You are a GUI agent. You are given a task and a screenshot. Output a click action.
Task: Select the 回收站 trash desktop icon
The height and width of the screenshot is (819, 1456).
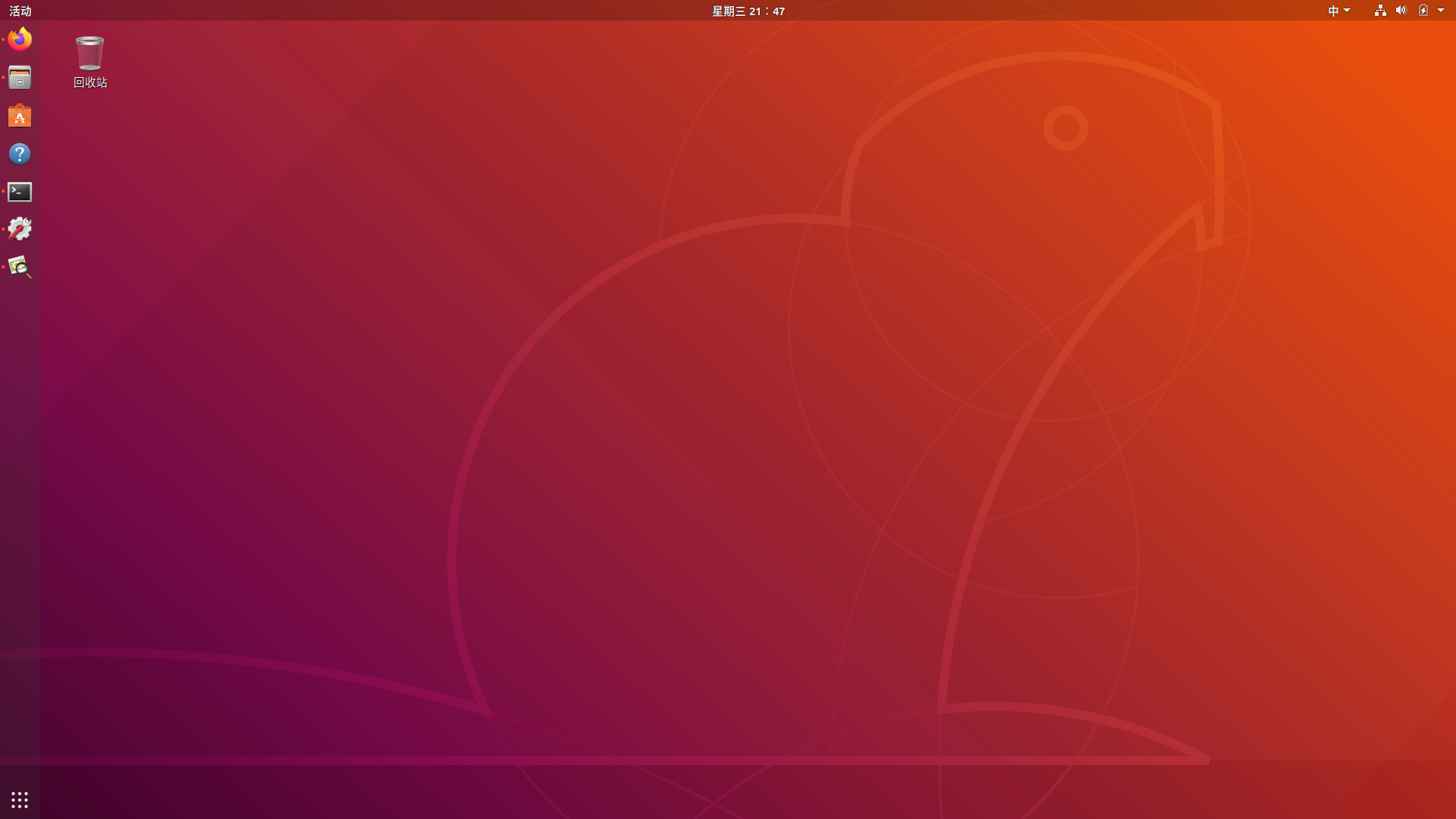[x=90, y=62]
